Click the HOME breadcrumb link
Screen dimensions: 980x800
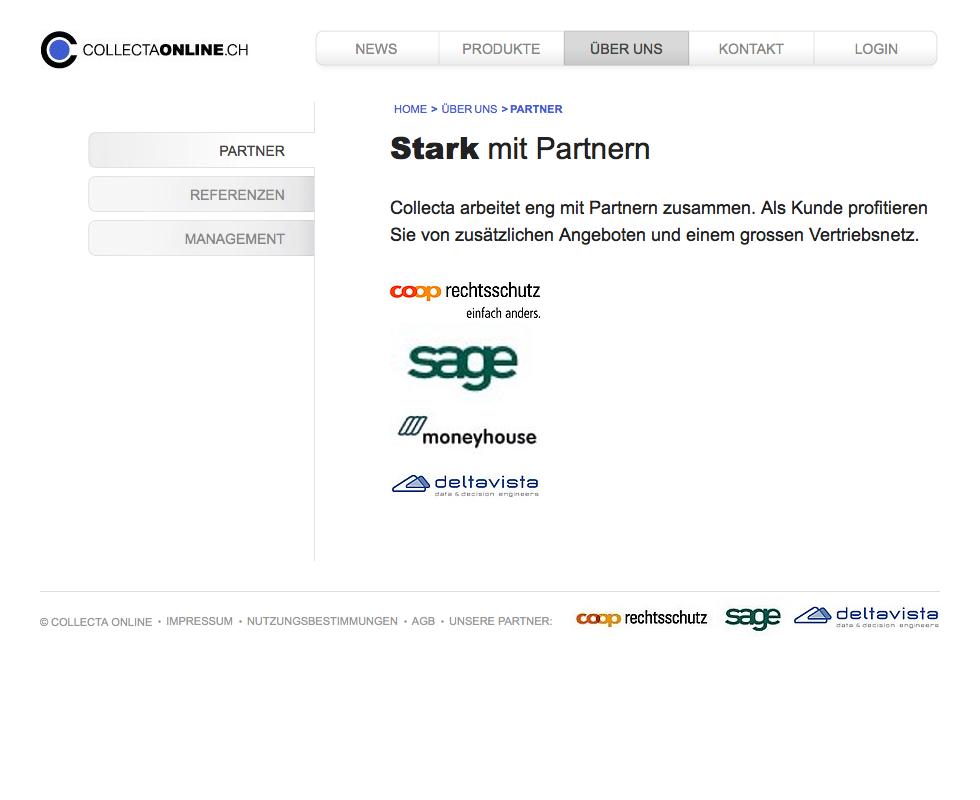(x=410, y=109)
